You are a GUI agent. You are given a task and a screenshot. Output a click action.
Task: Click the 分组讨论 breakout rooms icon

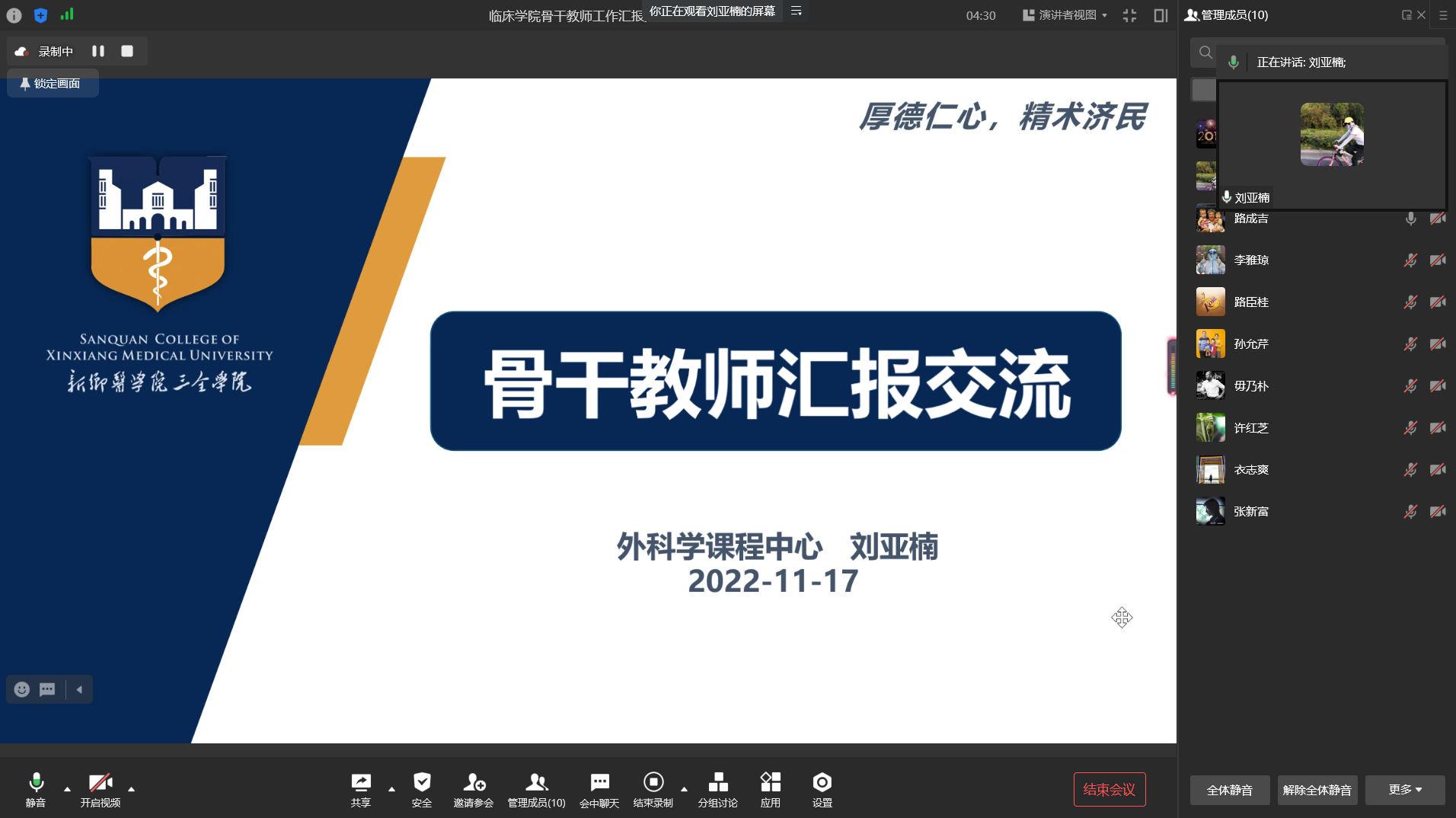tap(717, 783)
